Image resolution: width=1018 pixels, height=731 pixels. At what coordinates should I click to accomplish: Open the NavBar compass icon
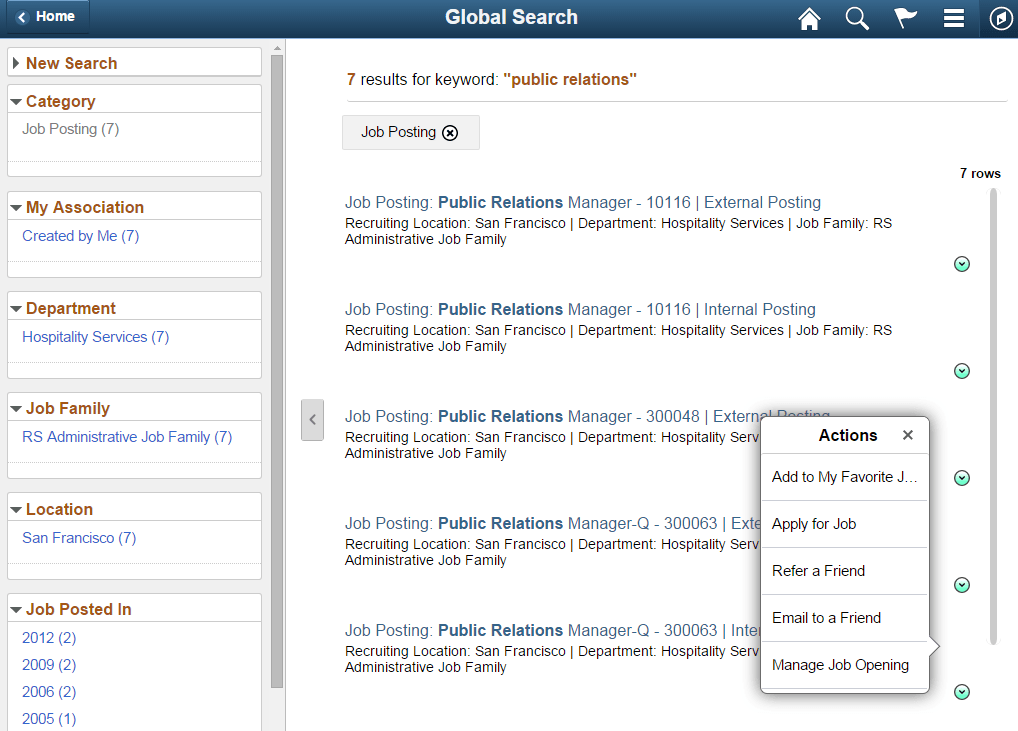(1000, 18)
